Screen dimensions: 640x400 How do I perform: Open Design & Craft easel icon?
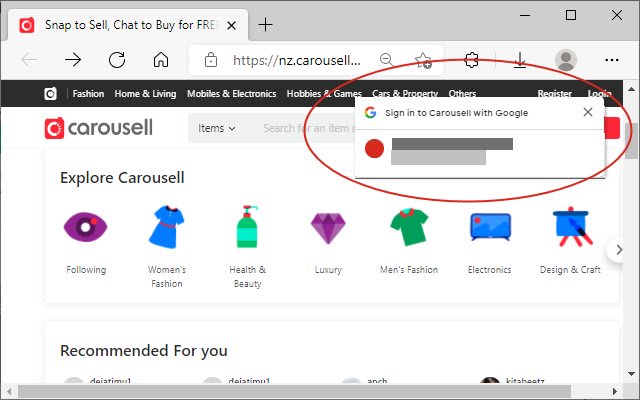571,227
